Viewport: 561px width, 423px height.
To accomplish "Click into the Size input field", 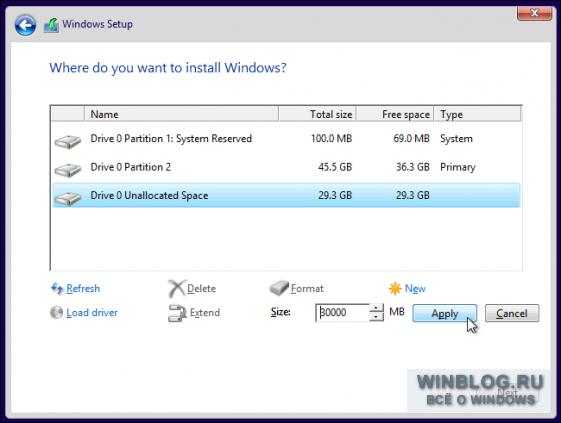I will click(x=342, y=312).
